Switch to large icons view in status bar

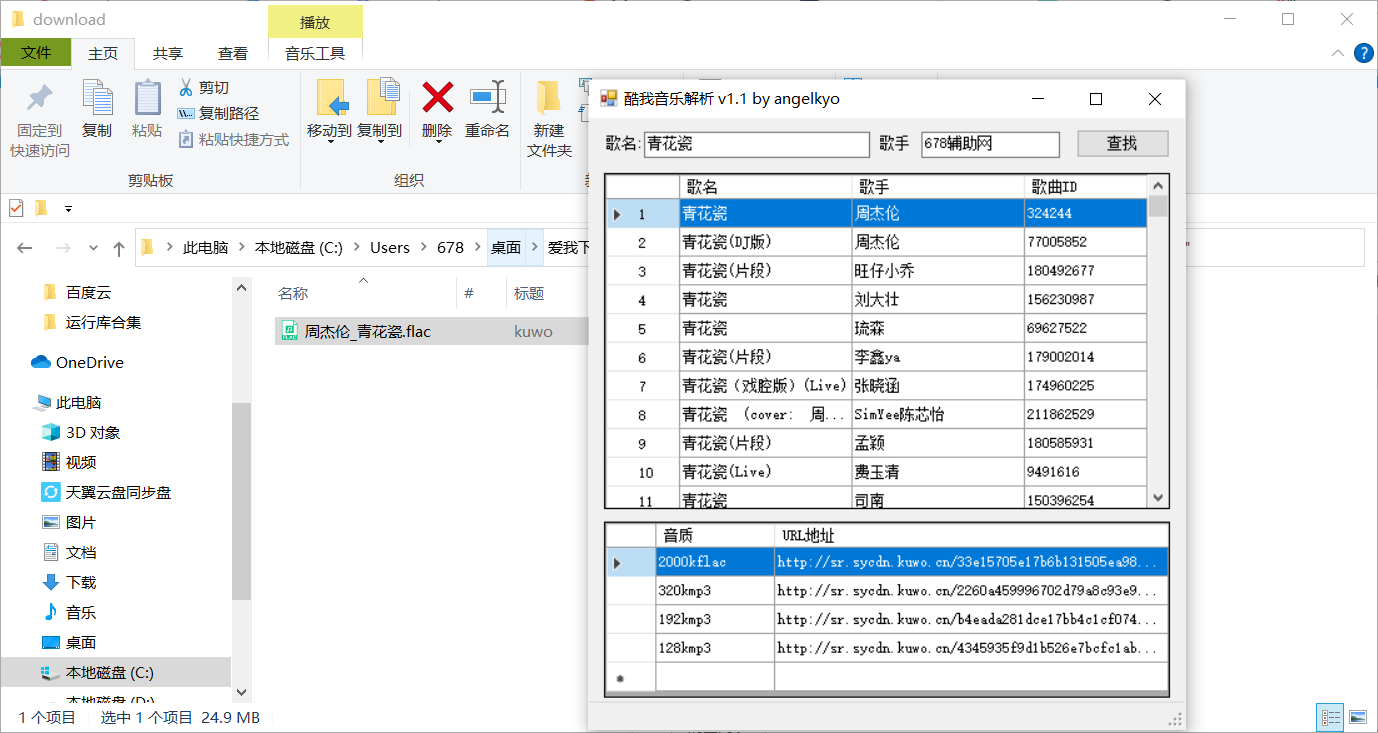point(1357,717)
